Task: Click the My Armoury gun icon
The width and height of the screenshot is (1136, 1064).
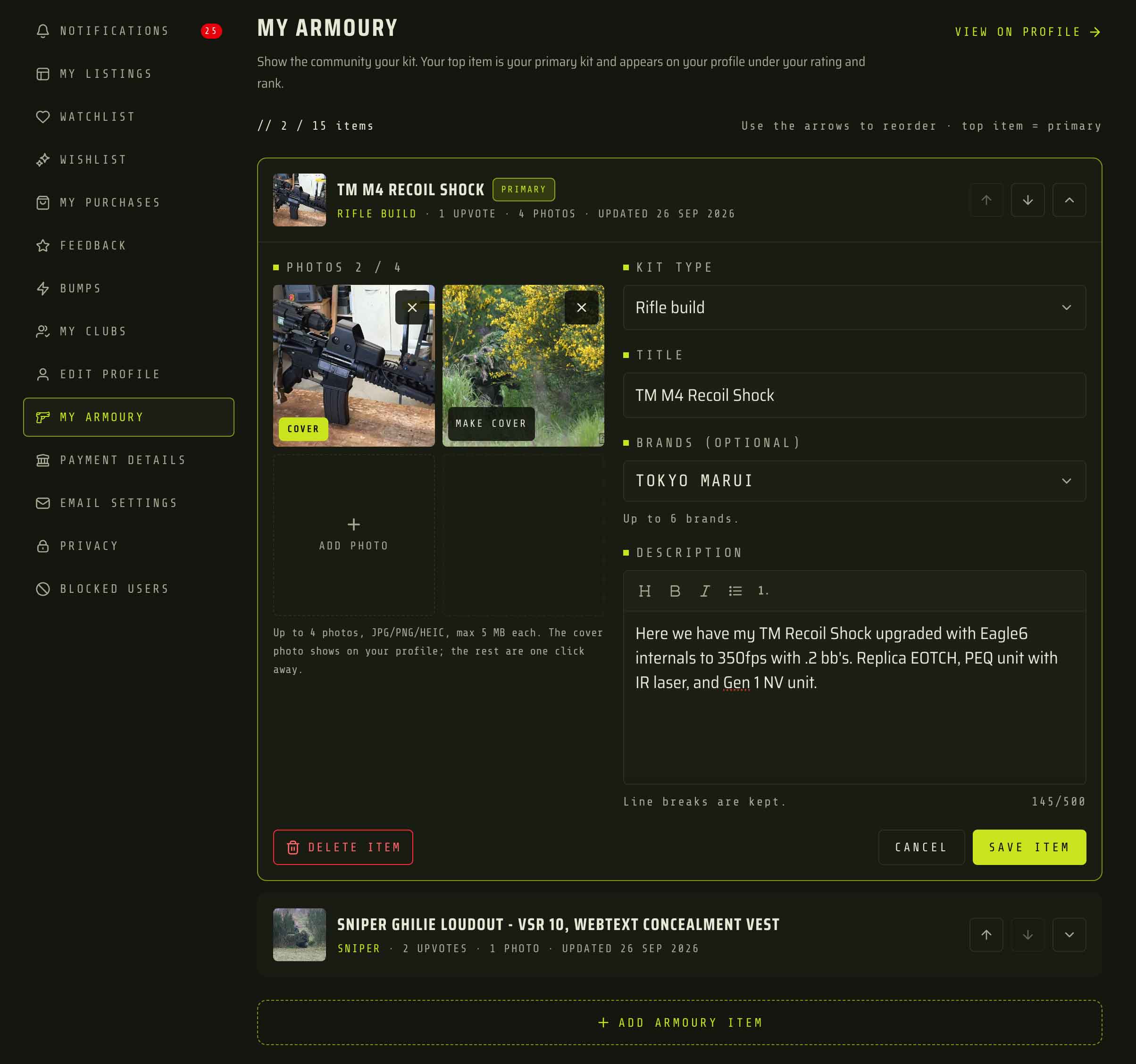Action: 43,417
